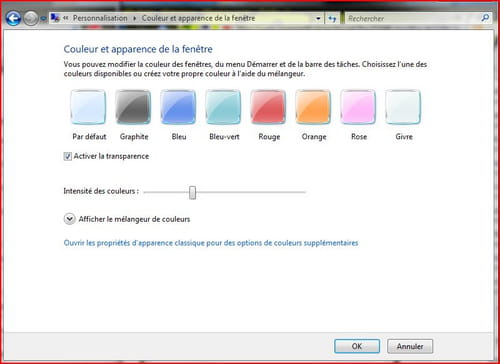Select the Par défaut color swatch
The height and width of the screenshot is (364, 500).
[88, 107]
